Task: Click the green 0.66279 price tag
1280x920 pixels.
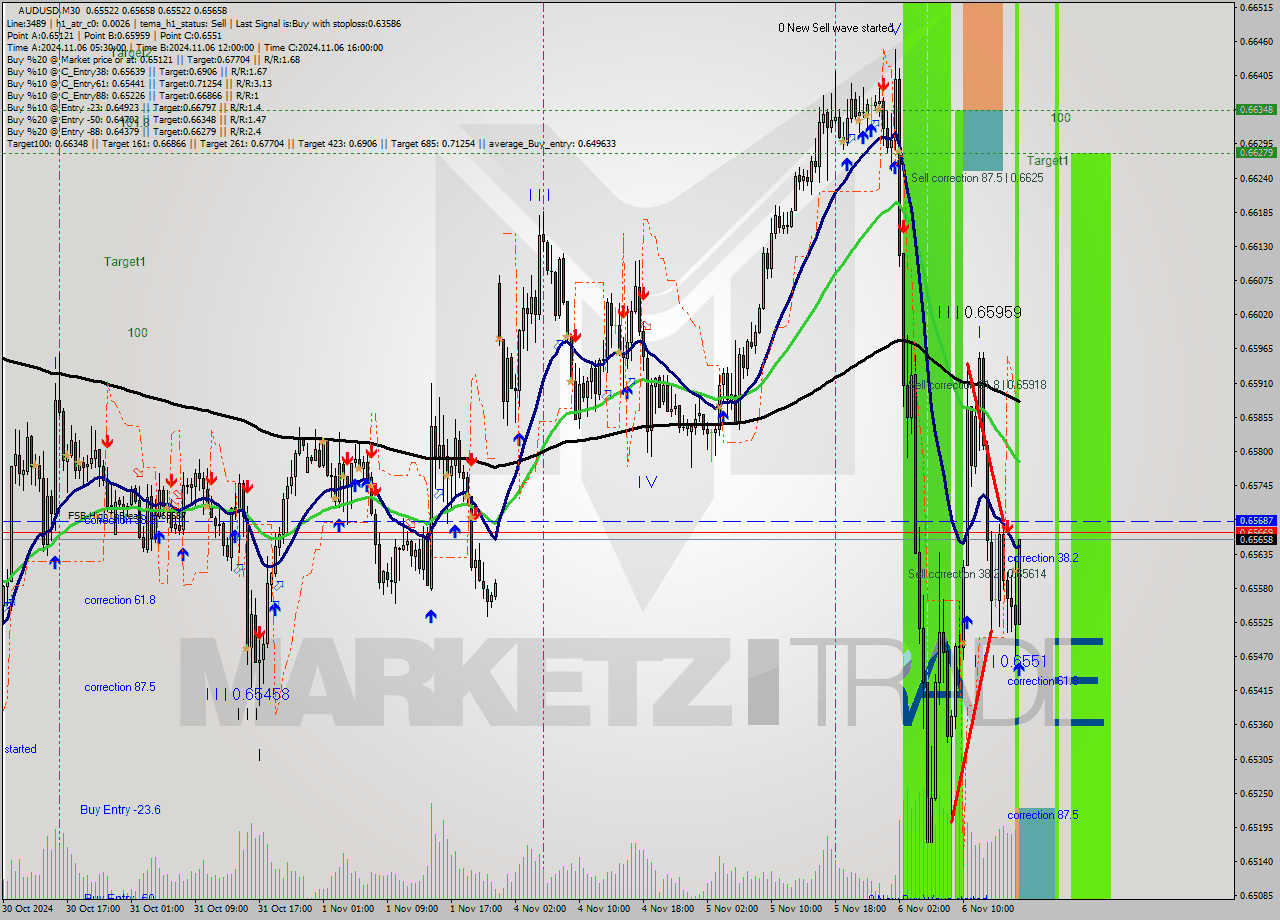Action: [1256, 152]
